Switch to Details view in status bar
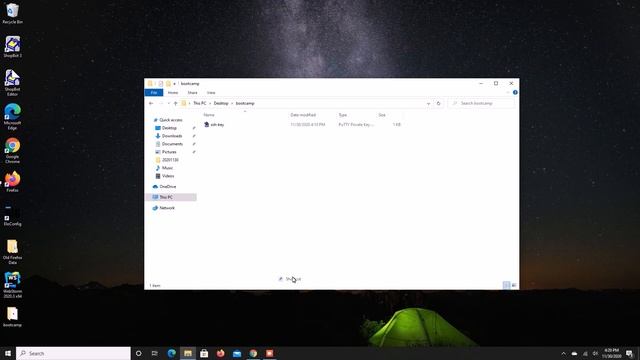The width and height of the screenshot is (640, 360). [507, 285]
